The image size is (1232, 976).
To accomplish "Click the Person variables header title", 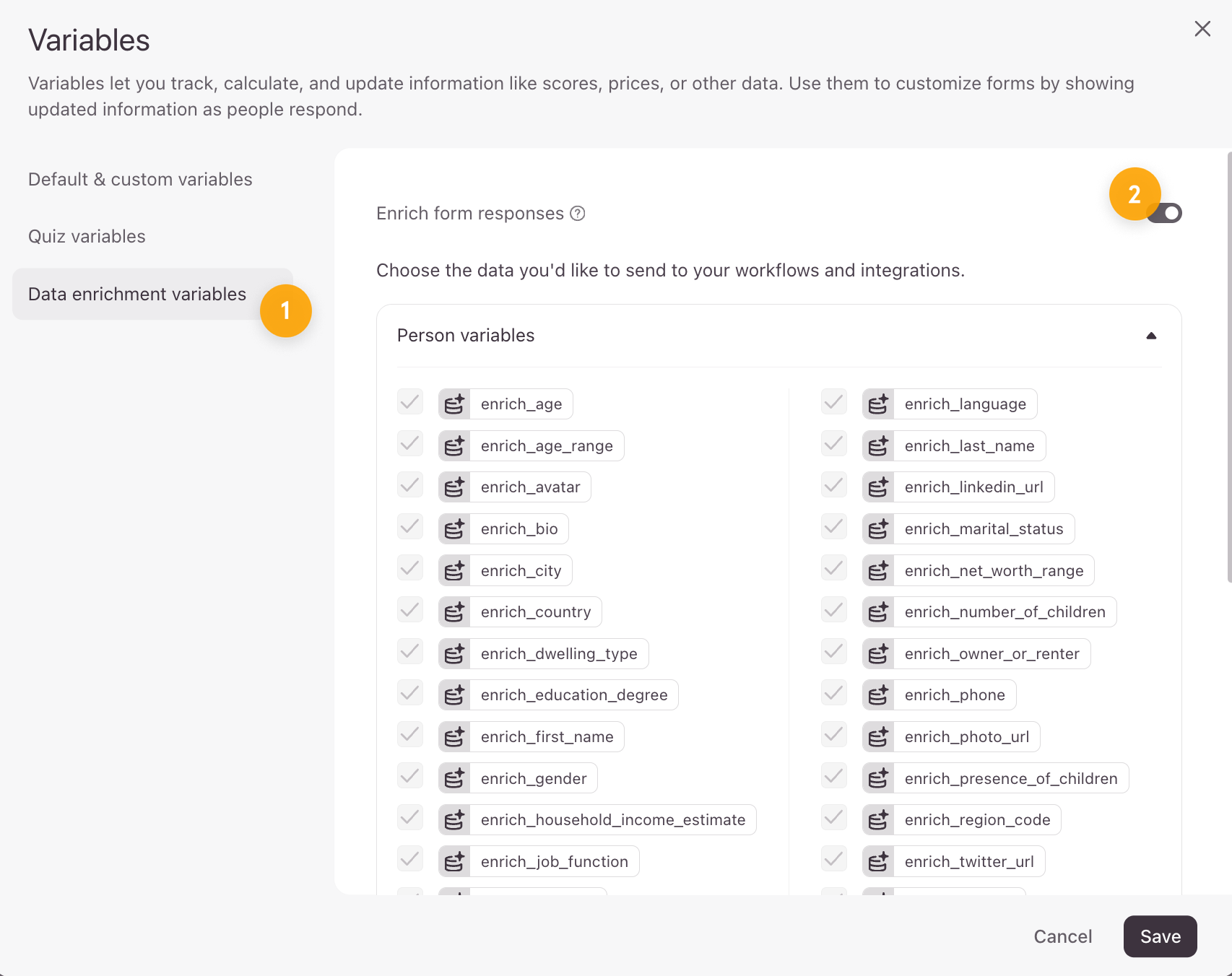I will coord(466,336).
